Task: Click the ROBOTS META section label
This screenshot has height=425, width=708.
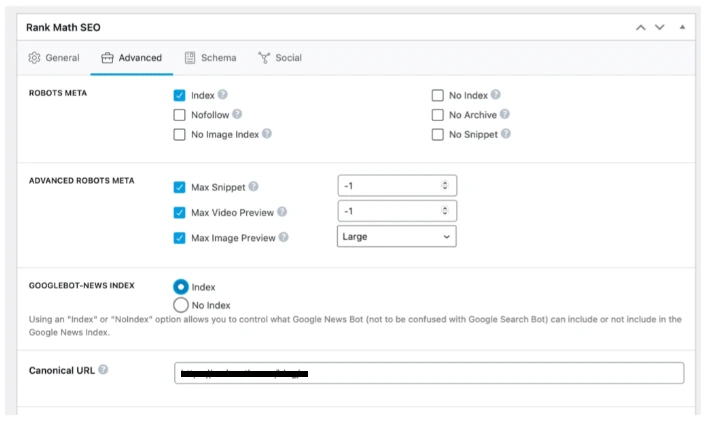Action: 58,93
